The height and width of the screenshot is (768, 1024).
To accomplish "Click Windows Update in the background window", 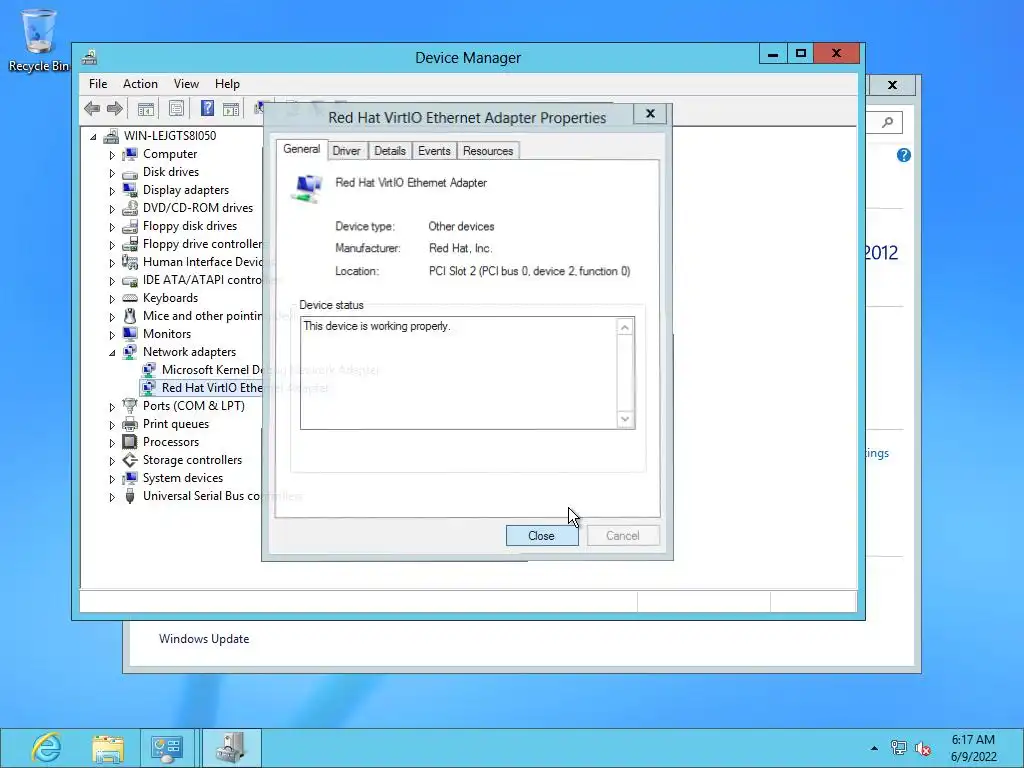I will pyautogui.click(x=204, y=639).
